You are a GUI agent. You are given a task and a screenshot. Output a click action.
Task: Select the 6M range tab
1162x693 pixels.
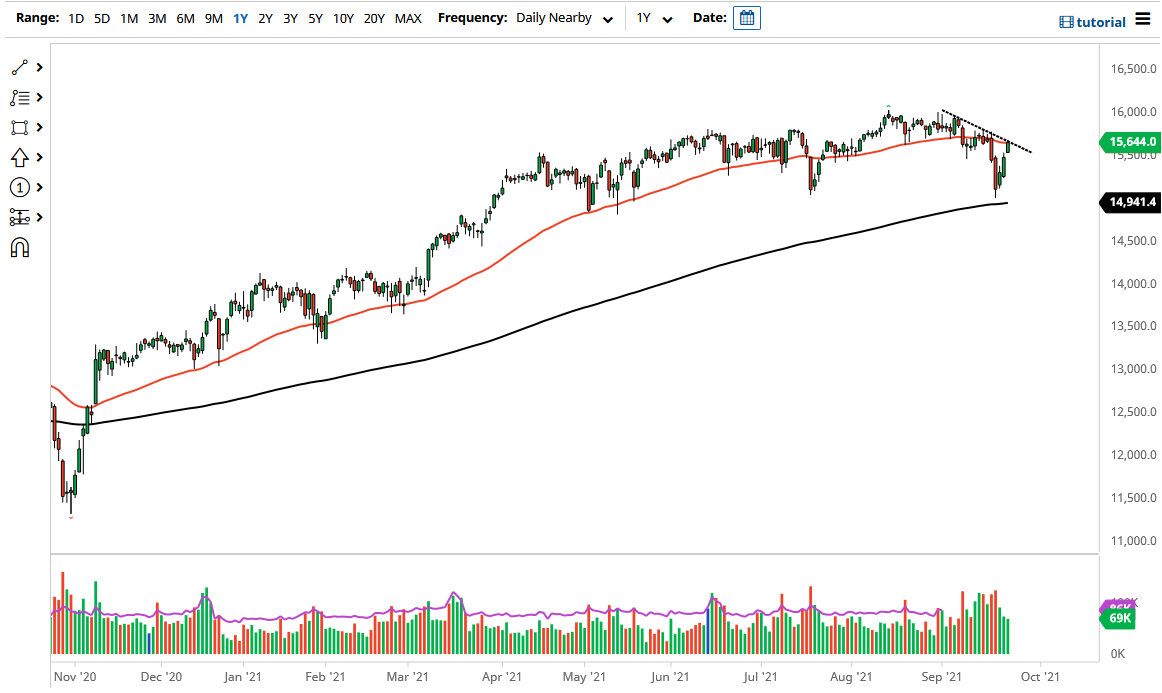coord(184,18)
